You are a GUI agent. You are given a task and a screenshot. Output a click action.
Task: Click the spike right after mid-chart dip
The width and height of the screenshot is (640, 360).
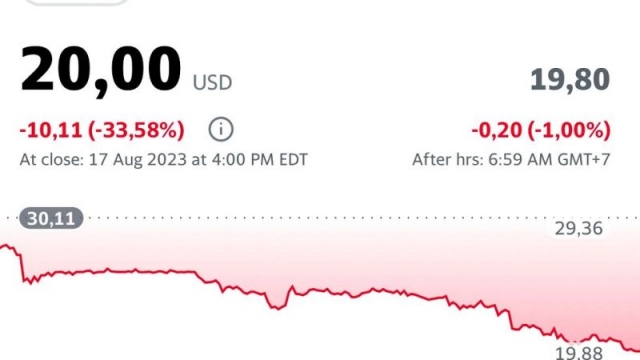click(292, 287)
